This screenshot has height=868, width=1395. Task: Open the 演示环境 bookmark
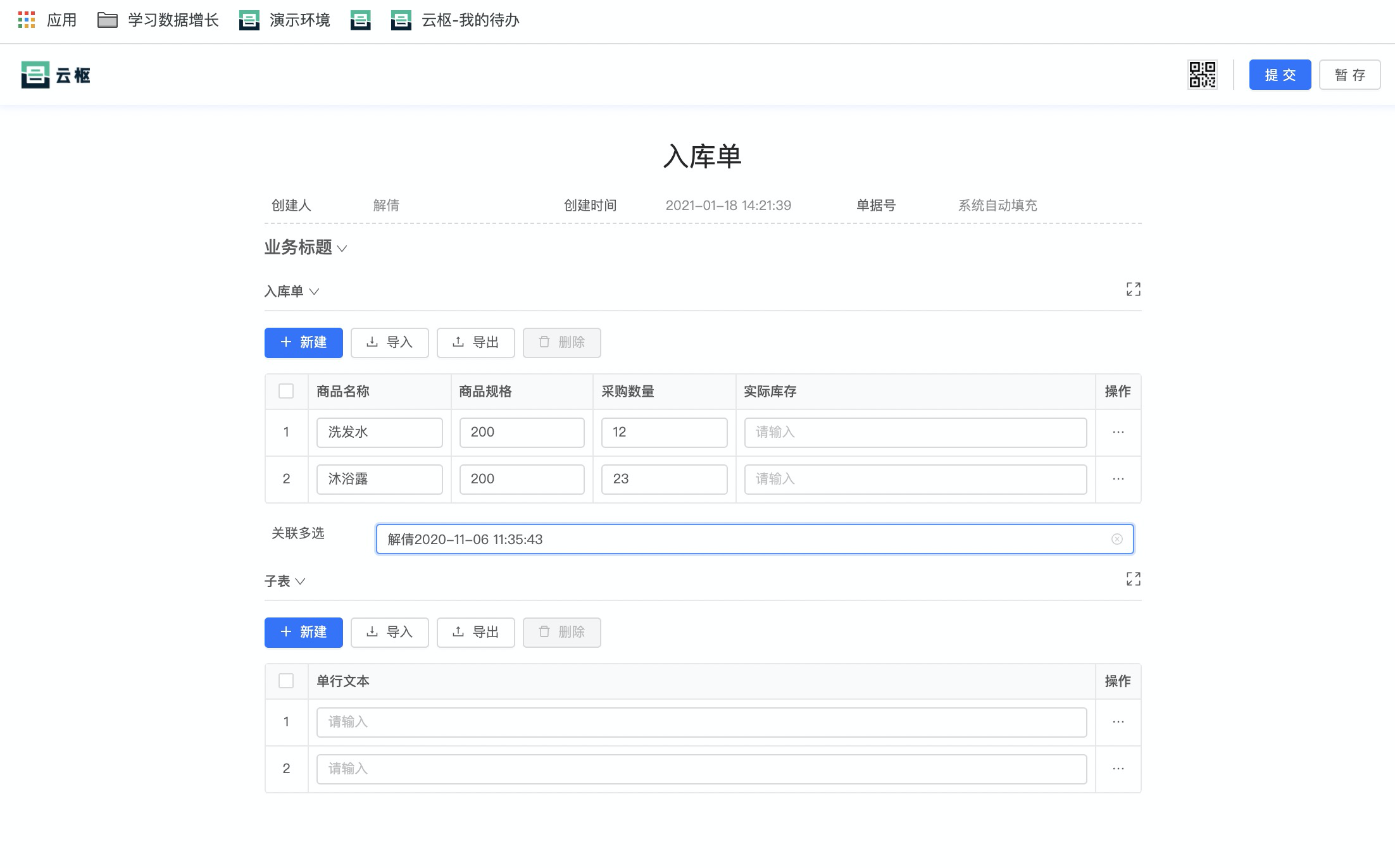285,20
